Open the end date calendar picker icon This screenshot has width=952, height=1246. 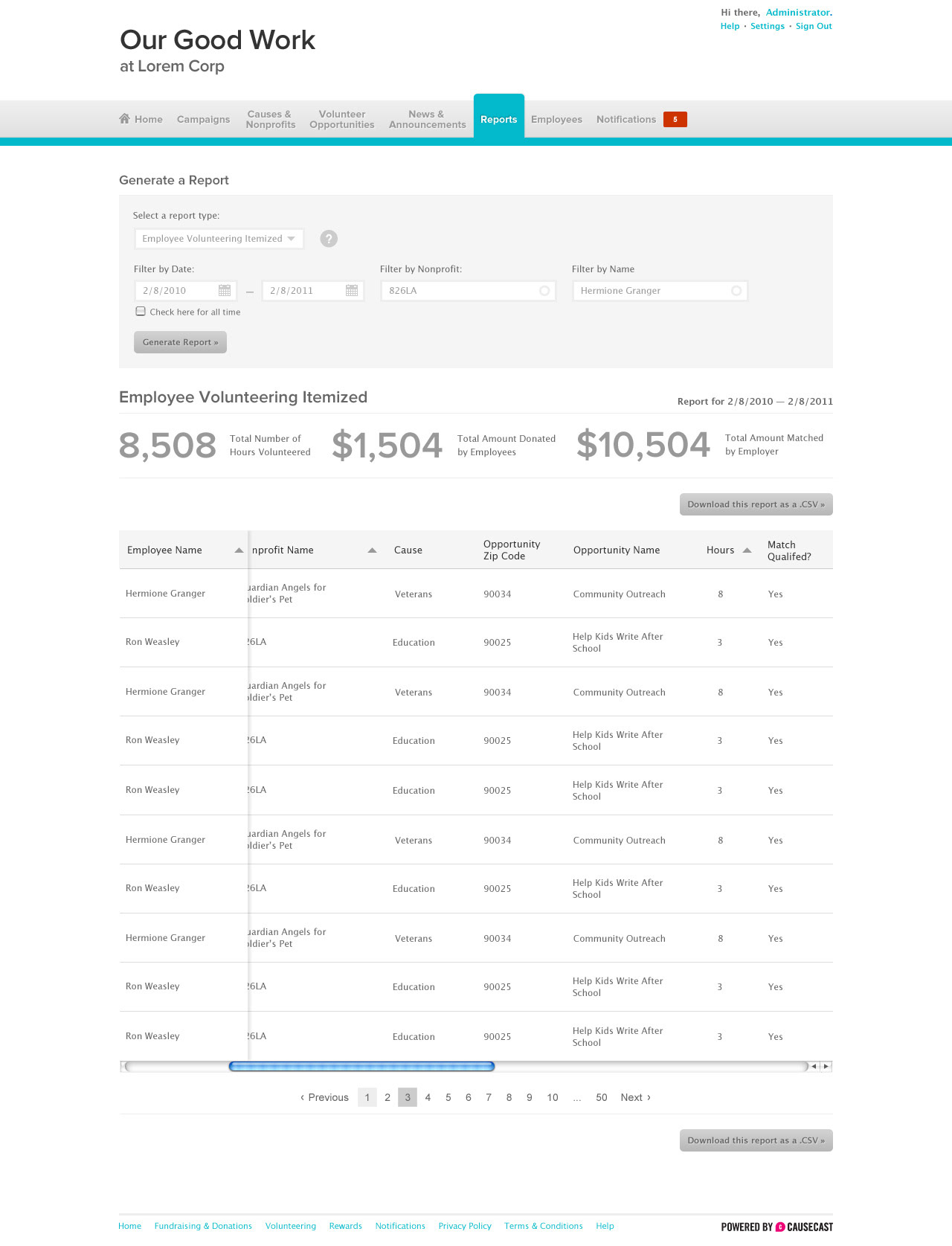(352, 291)
